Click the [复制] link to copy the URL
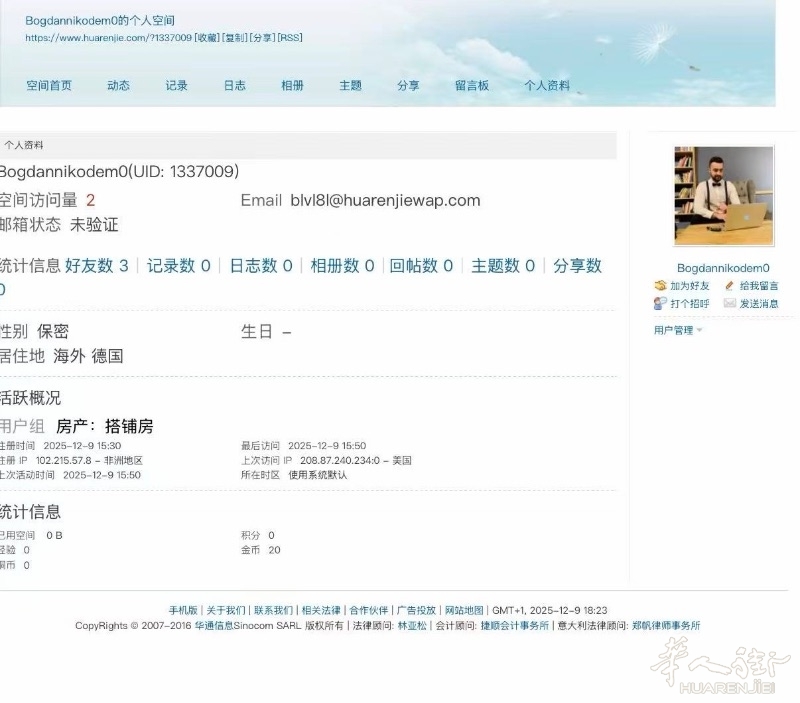This screenshot has width=800, height=703. [x=236, y=38]
